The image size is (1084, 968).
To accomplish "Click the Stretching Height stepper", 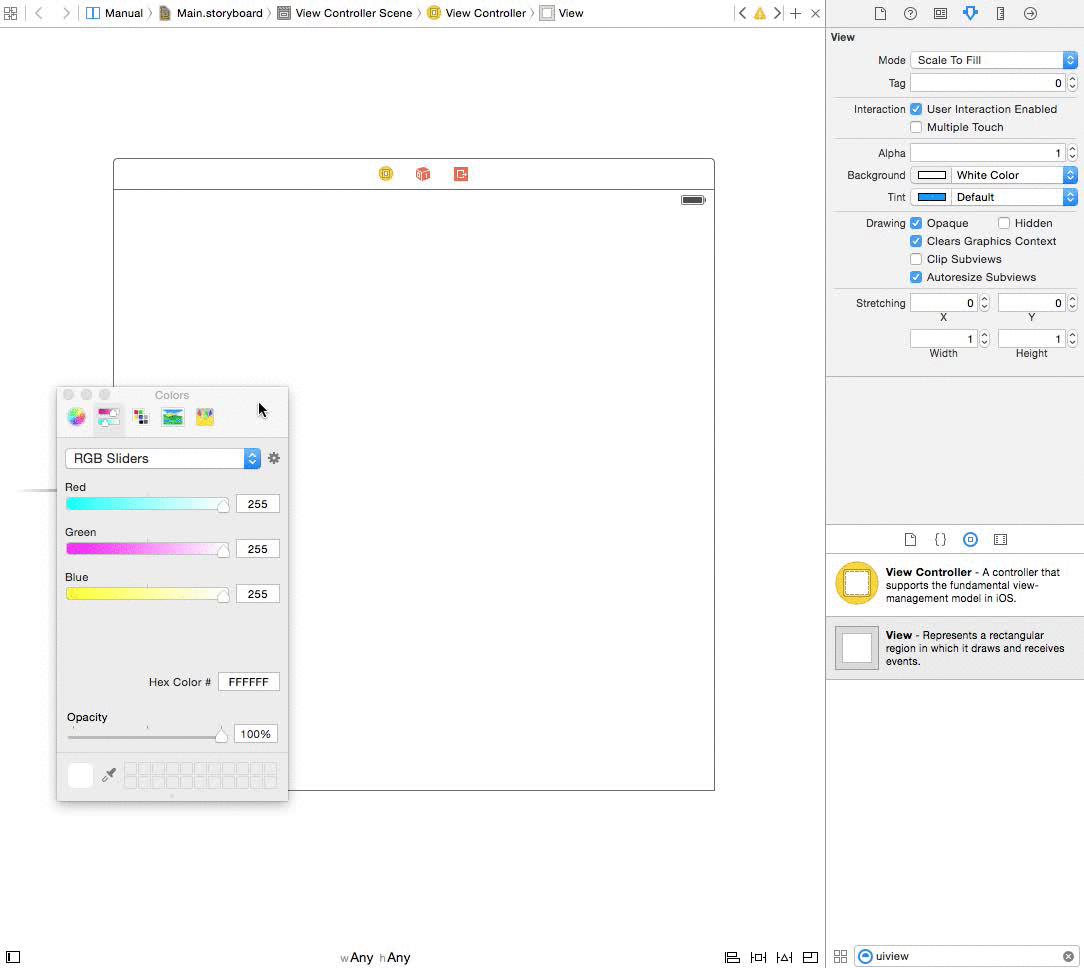I will pyautogui.click(x=1072, y=339).
